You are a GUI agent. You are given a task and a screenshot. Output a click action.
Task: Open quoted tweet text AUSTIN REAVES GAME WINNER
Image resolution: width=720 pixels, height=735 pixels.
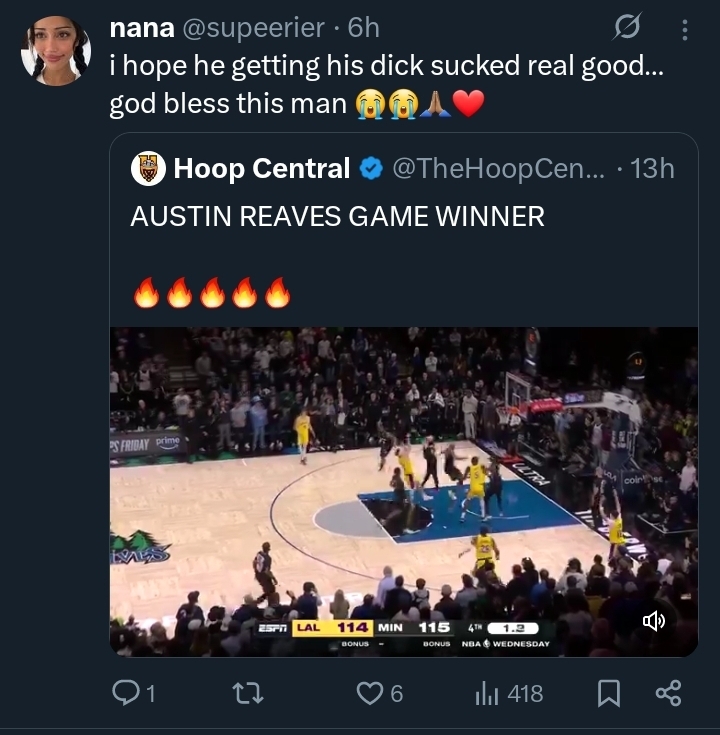337,216
